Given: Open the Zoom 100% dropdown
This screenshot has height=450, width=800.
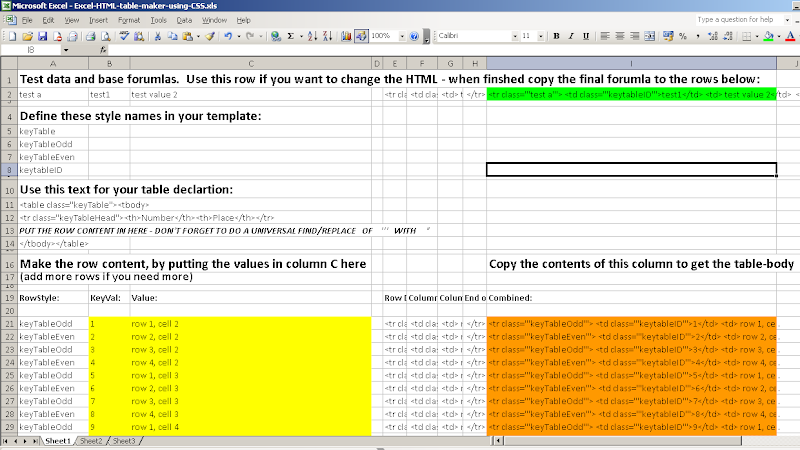Looking at the screenshot, I should pyautogui.click(x=402, y=36).
